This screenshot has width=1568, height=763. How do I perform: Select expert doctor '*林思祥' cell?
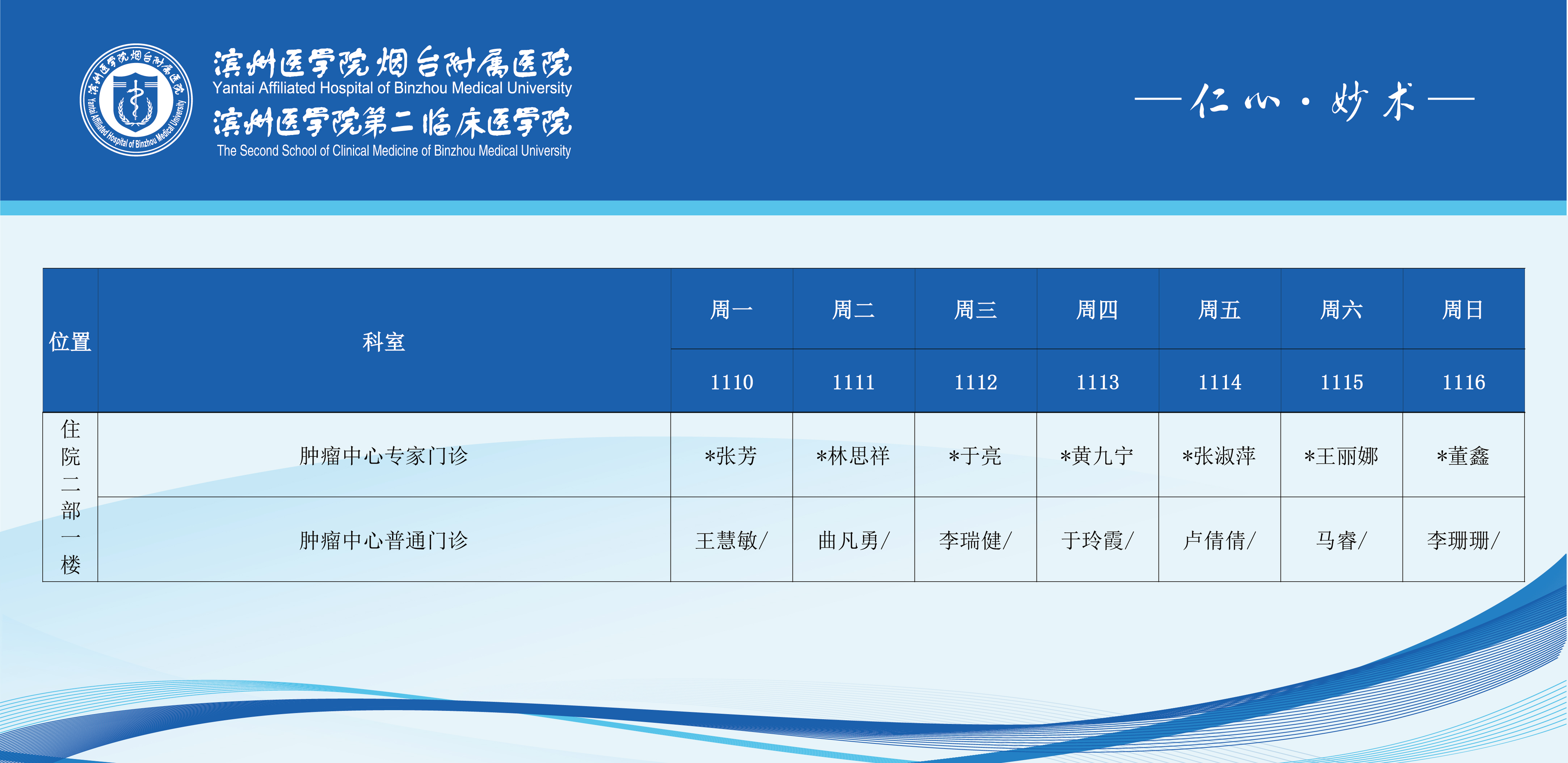click(x=853, y=456)
